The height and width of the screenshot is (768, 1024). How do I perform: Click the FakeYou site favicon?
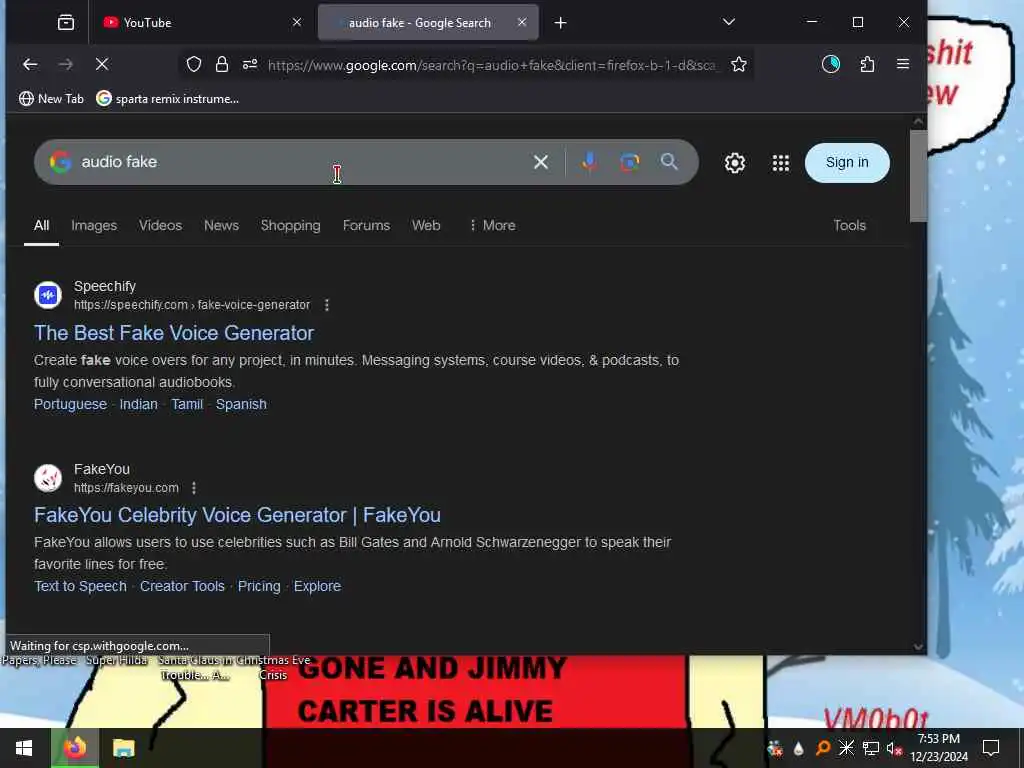pyautogui.click(x=48, y=478)
